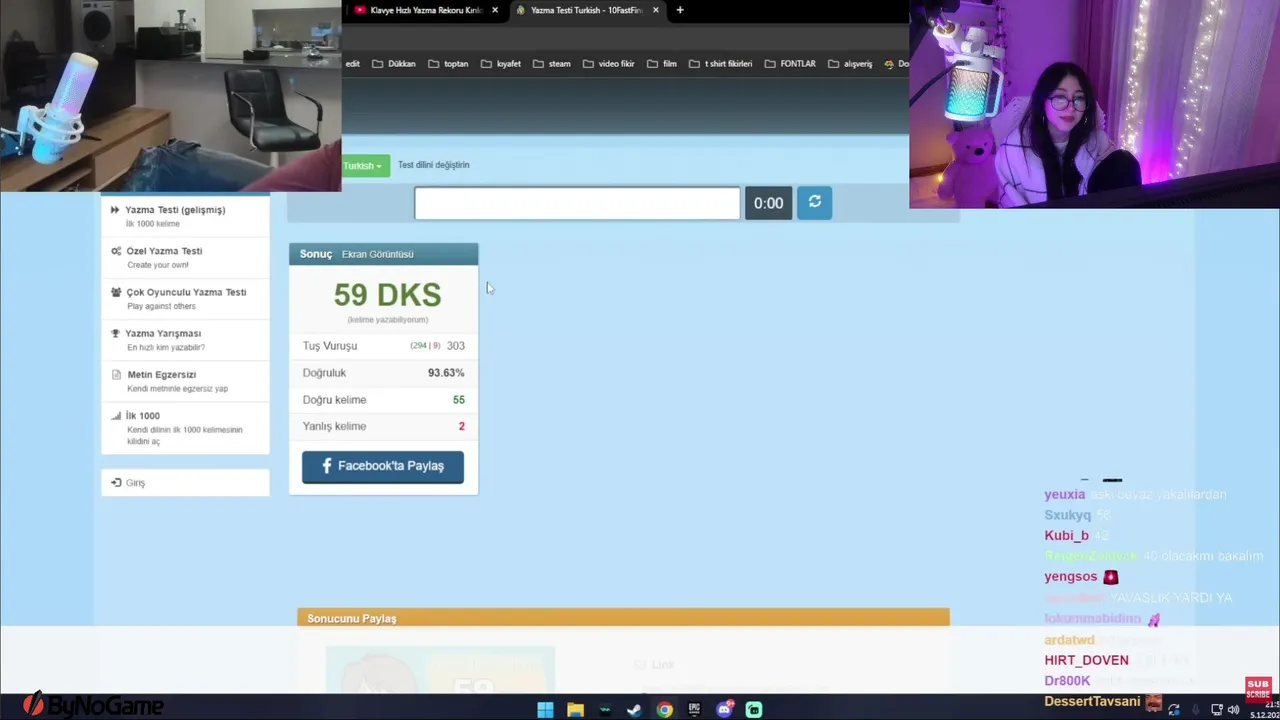Open the alışveriş bookmarks folder
1280x720 pixels.
(x=850, y=64)
